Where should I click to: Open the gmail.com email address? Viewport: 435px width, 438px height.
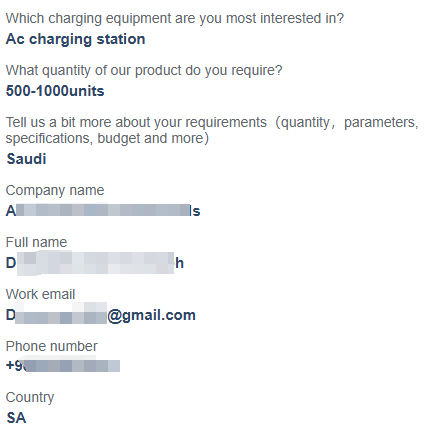(101, 315)
